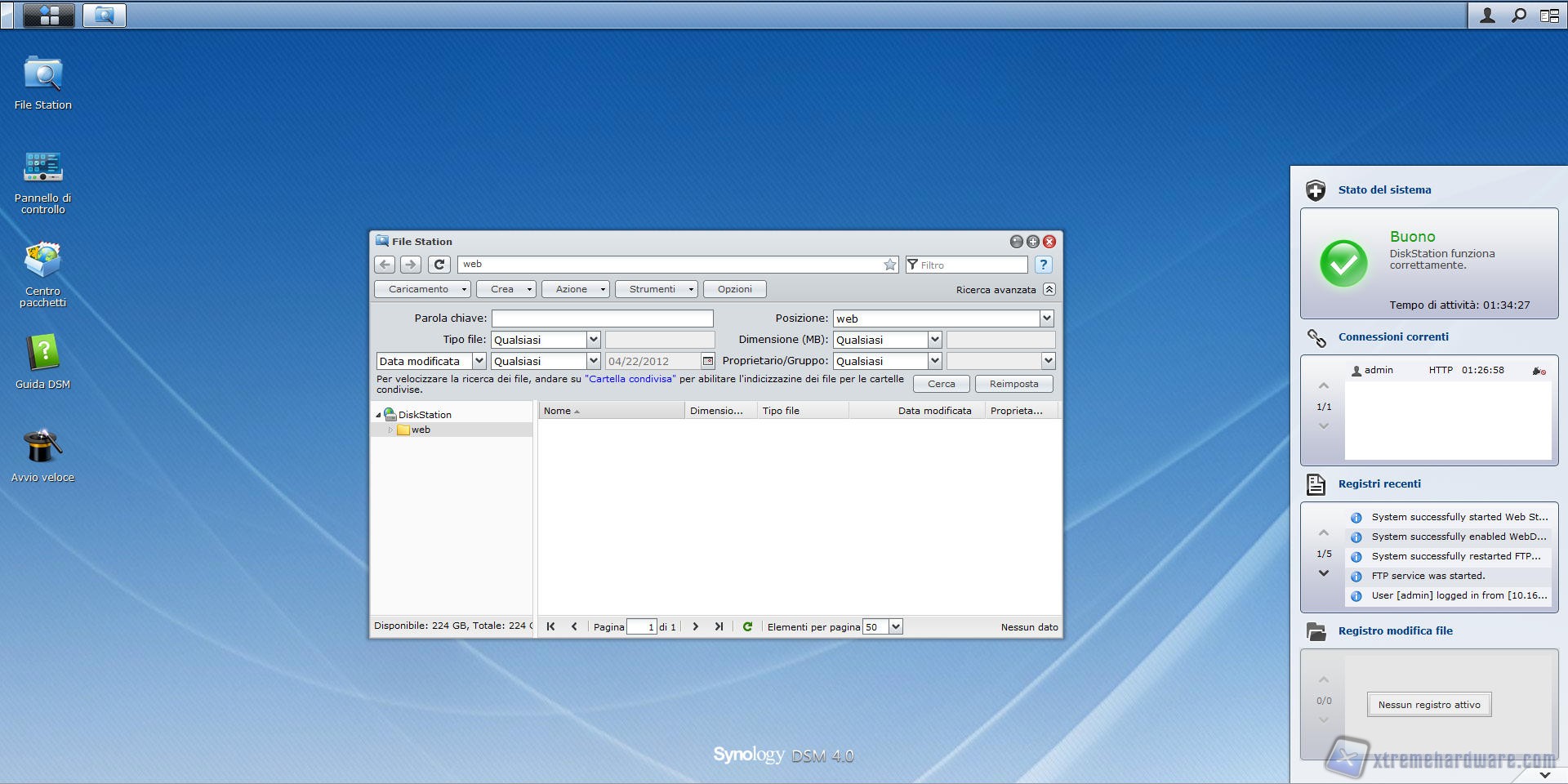Open the Strumenti menu

[x=656, y=289]
